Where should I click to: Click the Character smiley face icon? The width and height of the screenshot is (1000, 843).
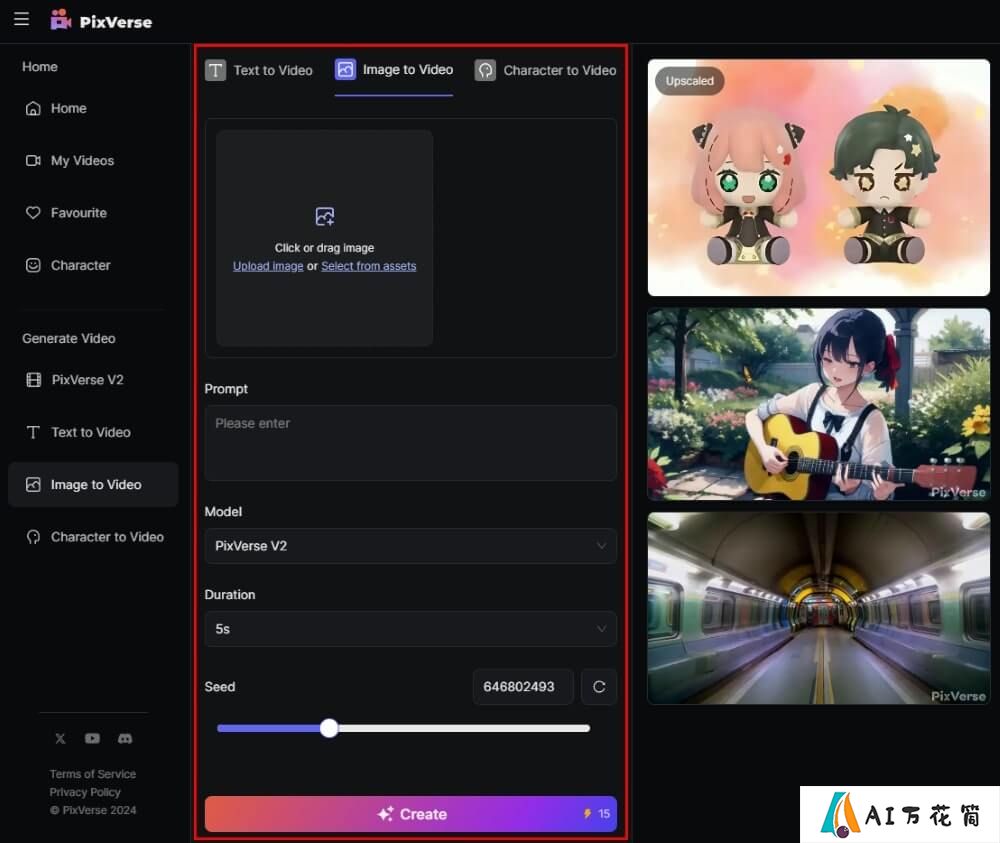pyautogui.click(x=33, y=265)
